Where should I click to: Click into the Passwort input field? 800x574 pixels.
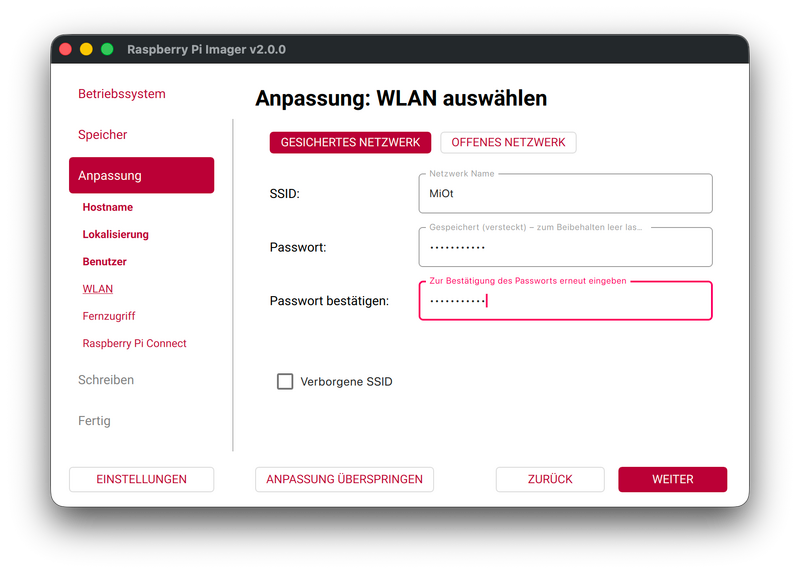(565, 247)
